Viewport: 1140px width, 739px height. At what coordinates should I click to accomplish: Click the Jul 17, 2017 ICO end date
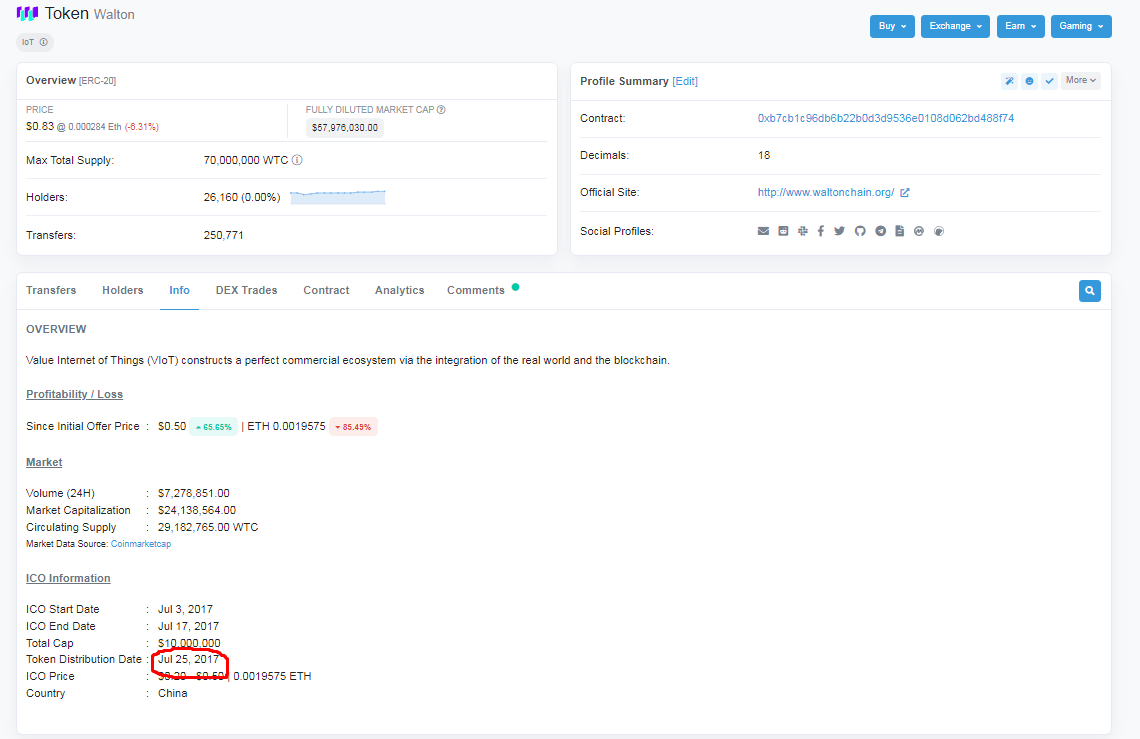click(x=188, y=626)
